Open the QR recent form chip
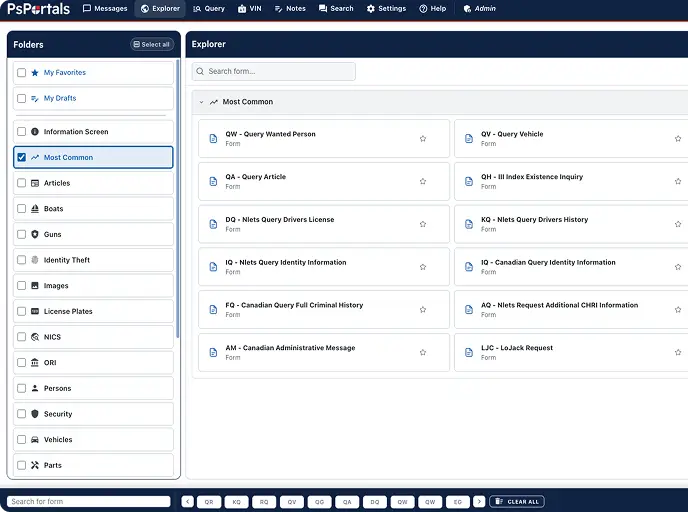The width and height of the screenshot is (688, 512). pos(209,502)
